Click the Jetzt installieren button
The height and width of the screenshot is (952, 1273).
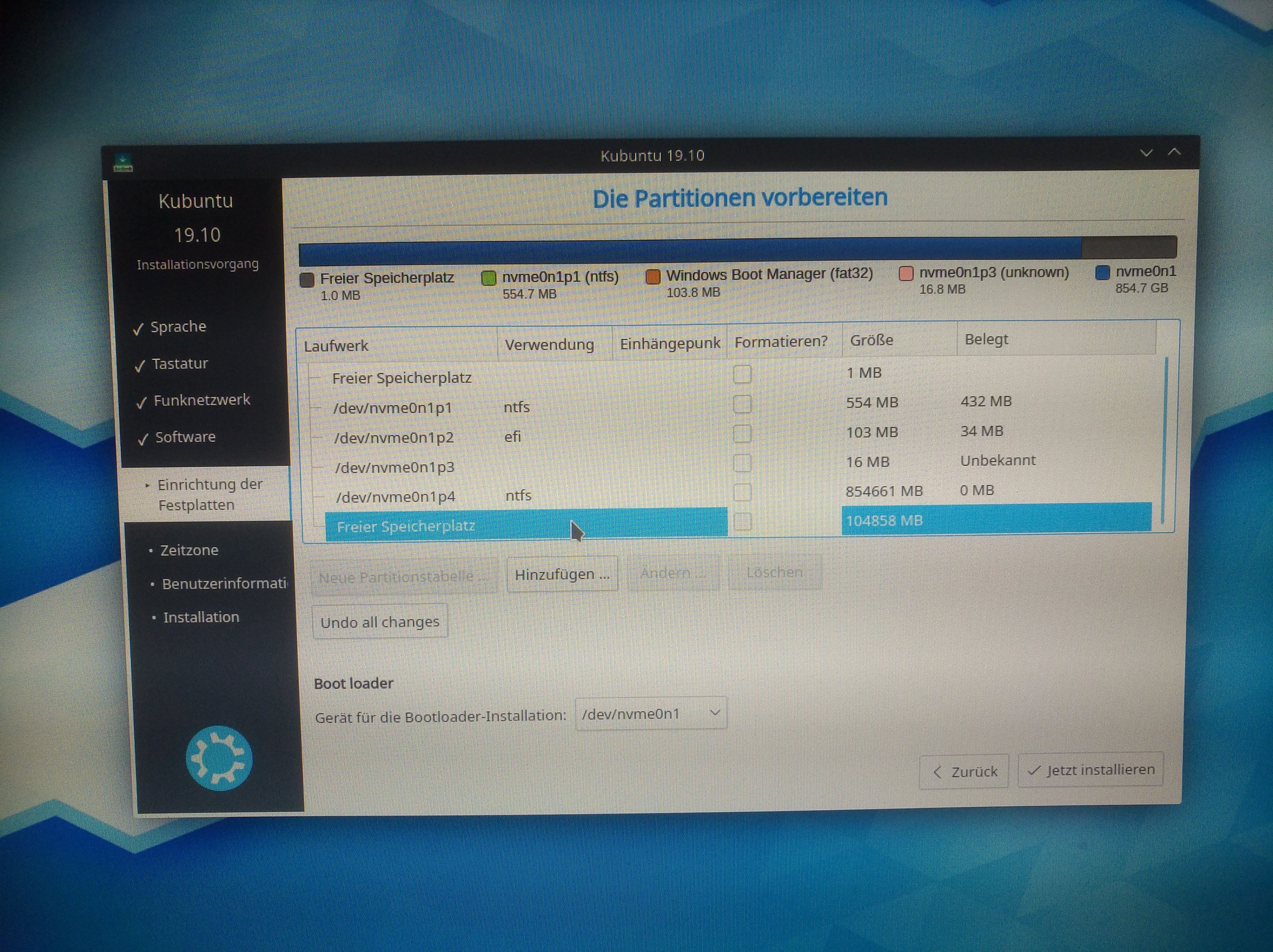pos(1091,770)
